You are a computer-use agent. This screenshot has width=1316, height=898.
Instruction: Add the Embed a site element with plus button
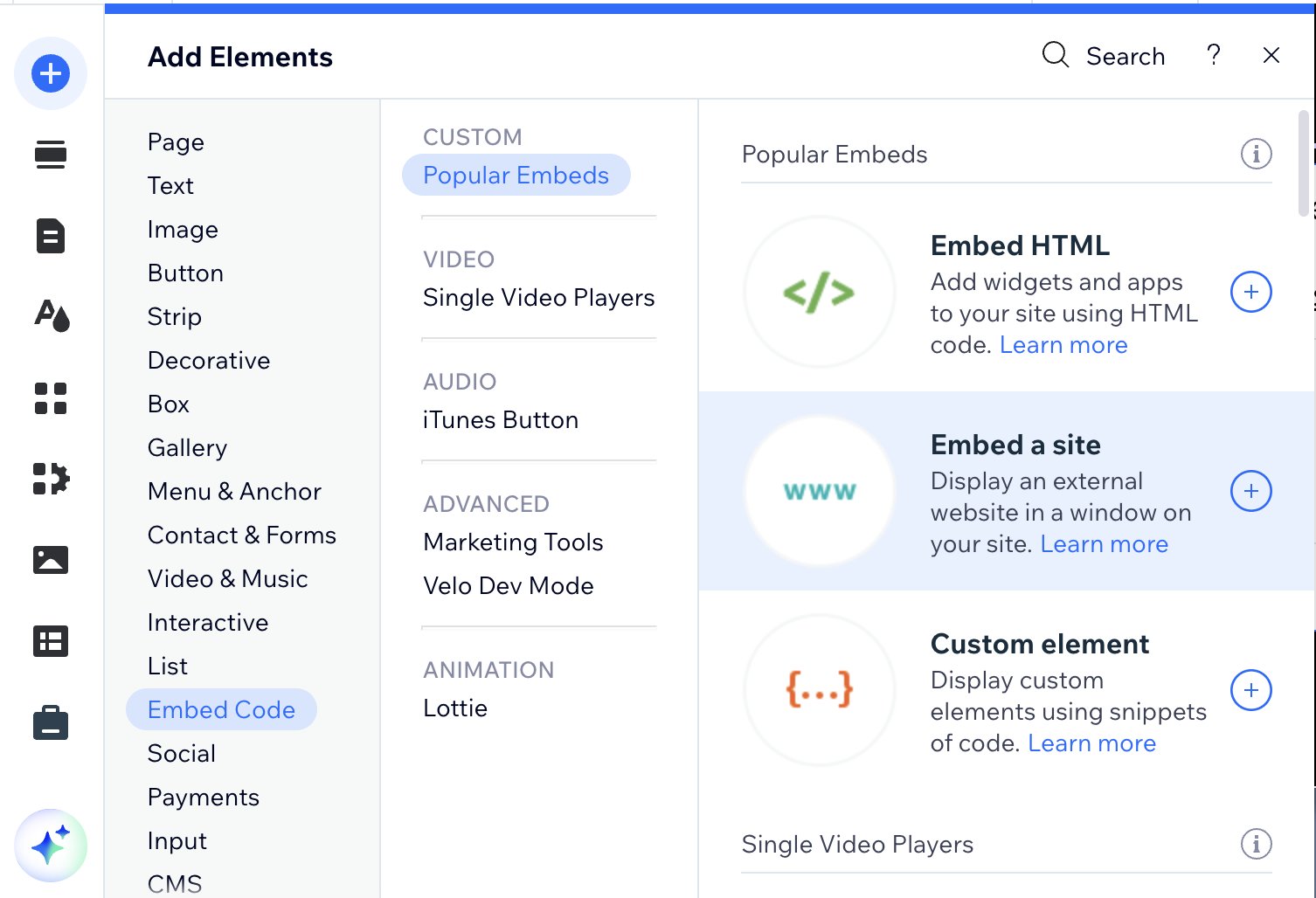coord(1251,491)
